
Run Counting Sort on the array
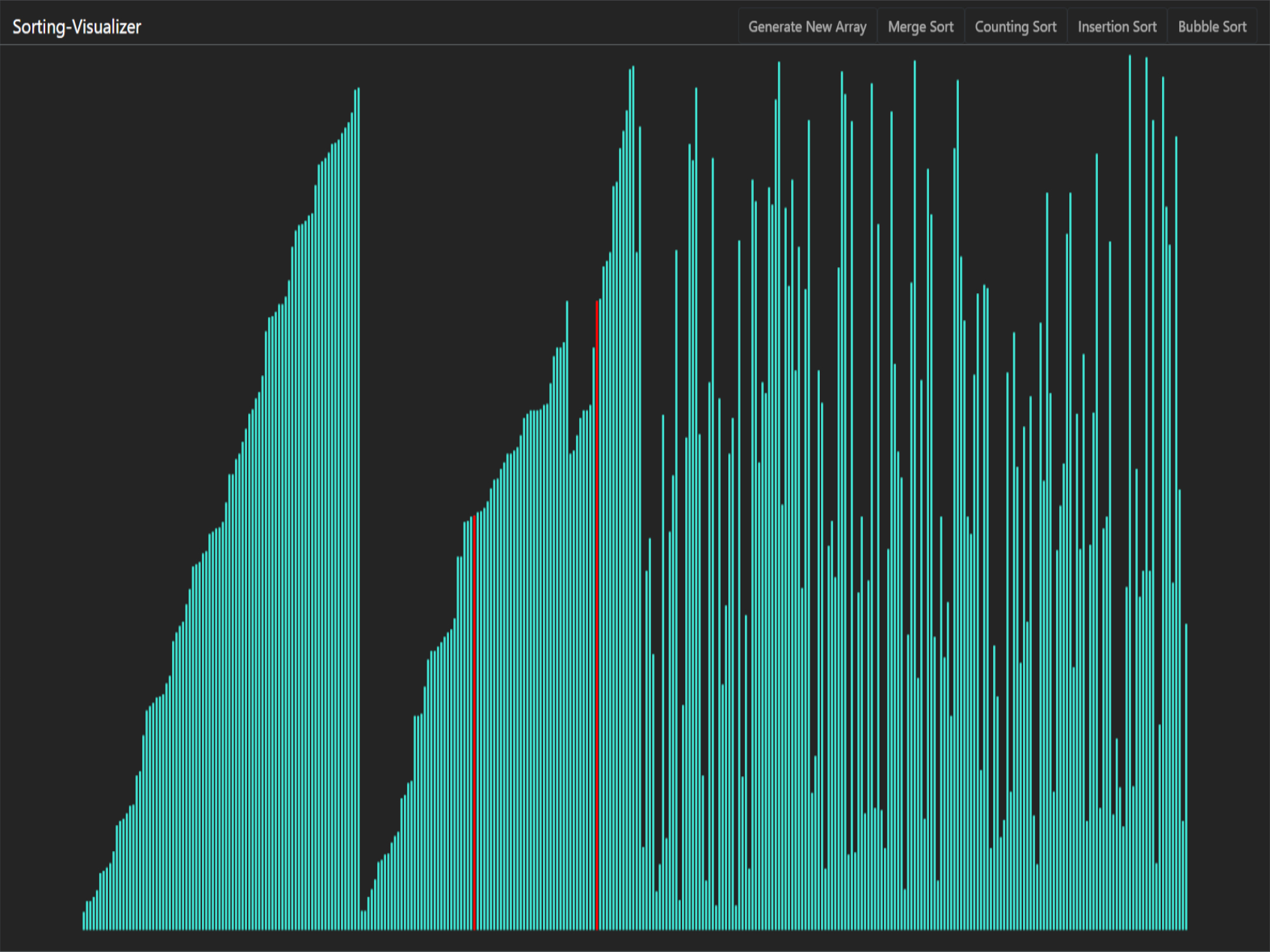(x=1015, y=27)
